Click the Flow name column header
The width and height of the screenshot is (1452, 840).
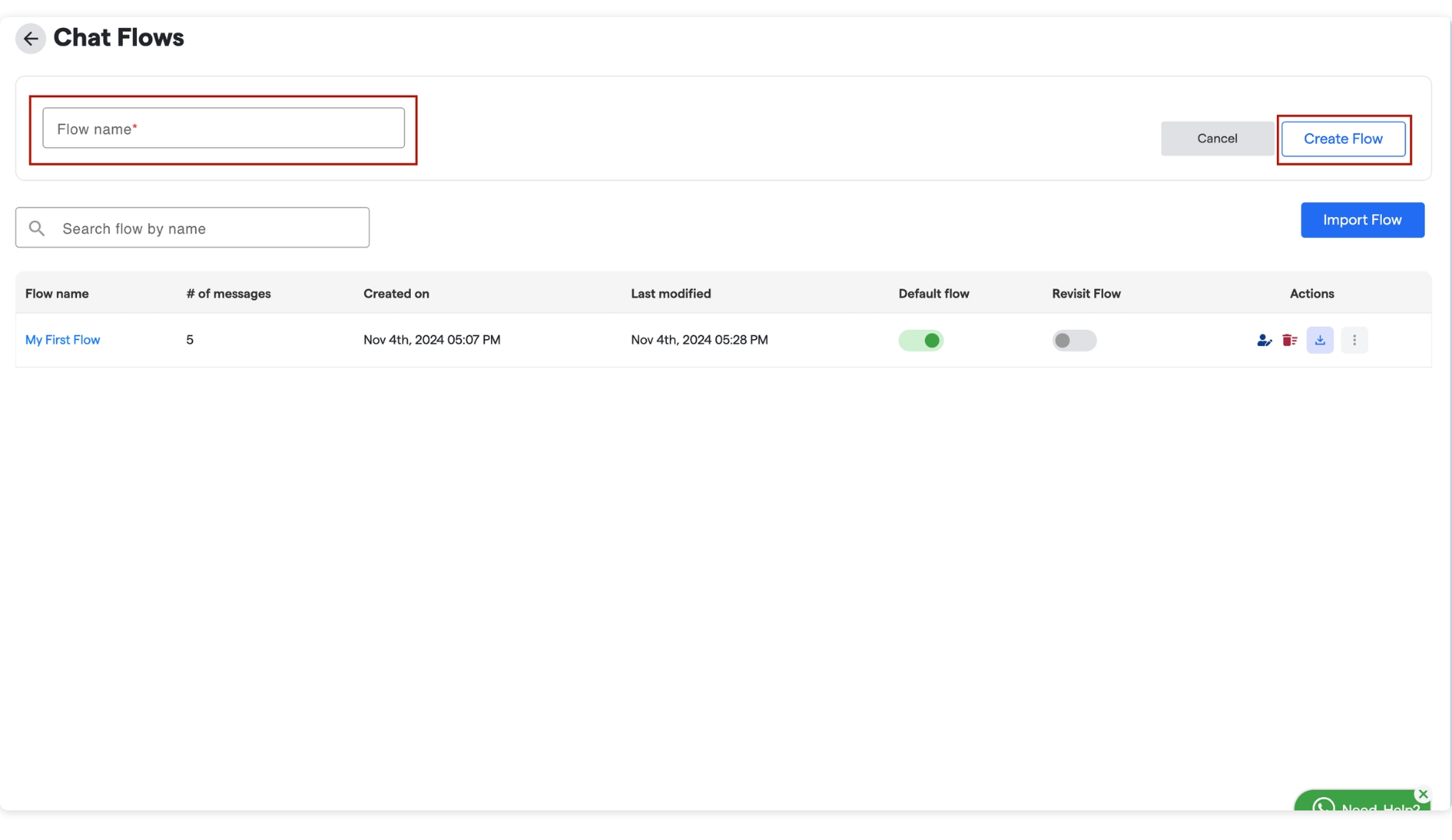(57, 294)
